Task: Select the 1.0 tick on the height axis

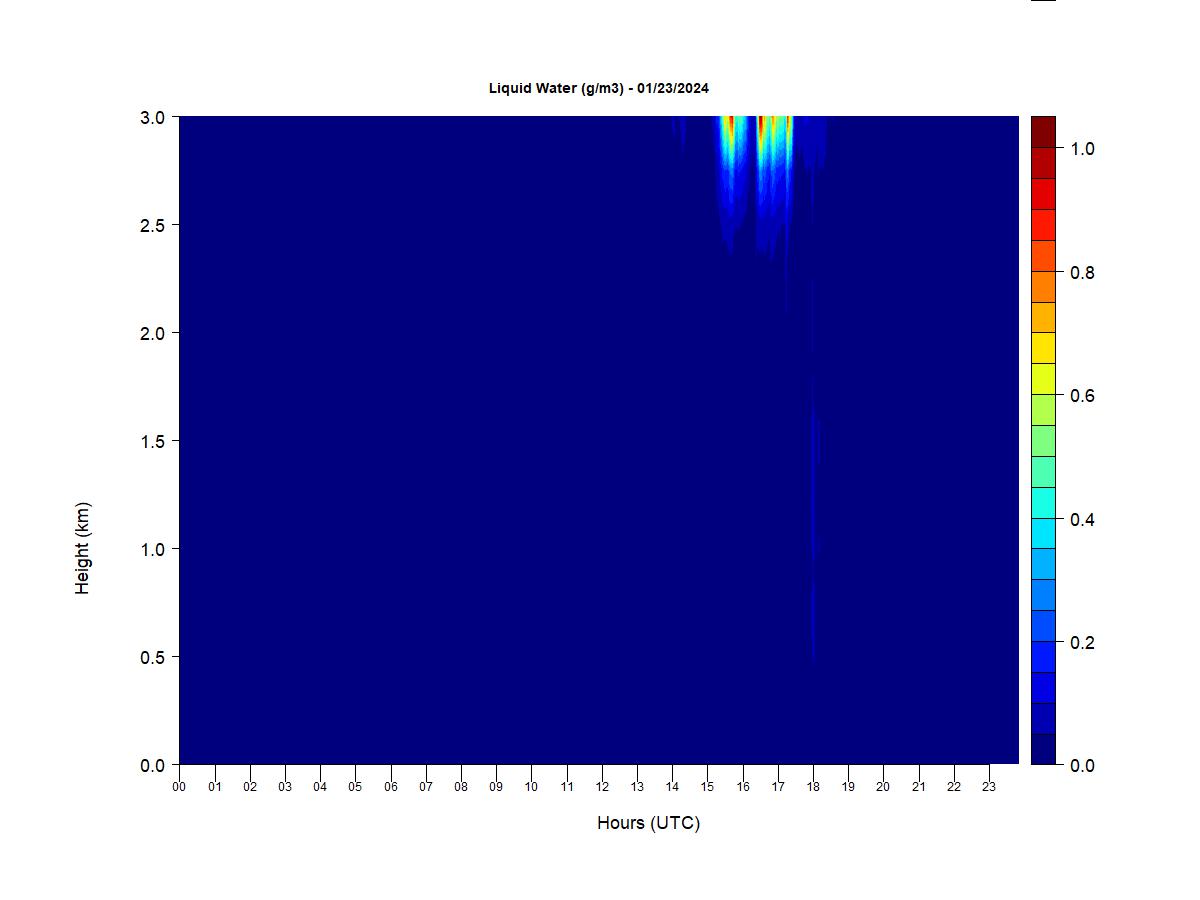Action: (153, 549)
